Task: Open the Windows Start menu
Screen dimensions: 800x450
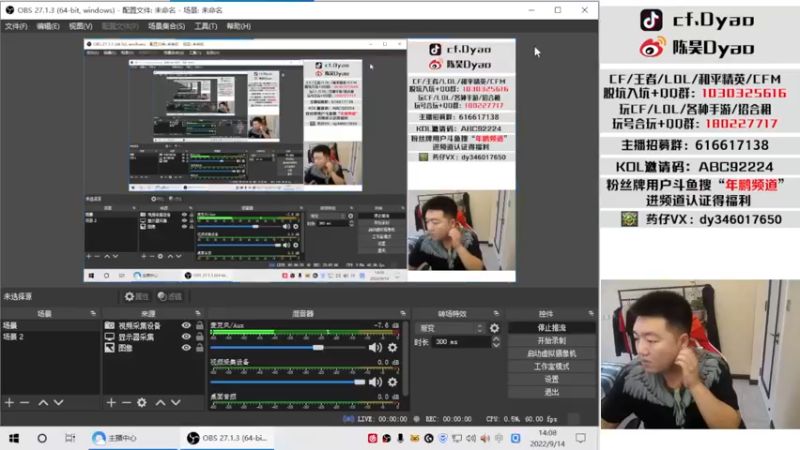Action: pos(14,438)
